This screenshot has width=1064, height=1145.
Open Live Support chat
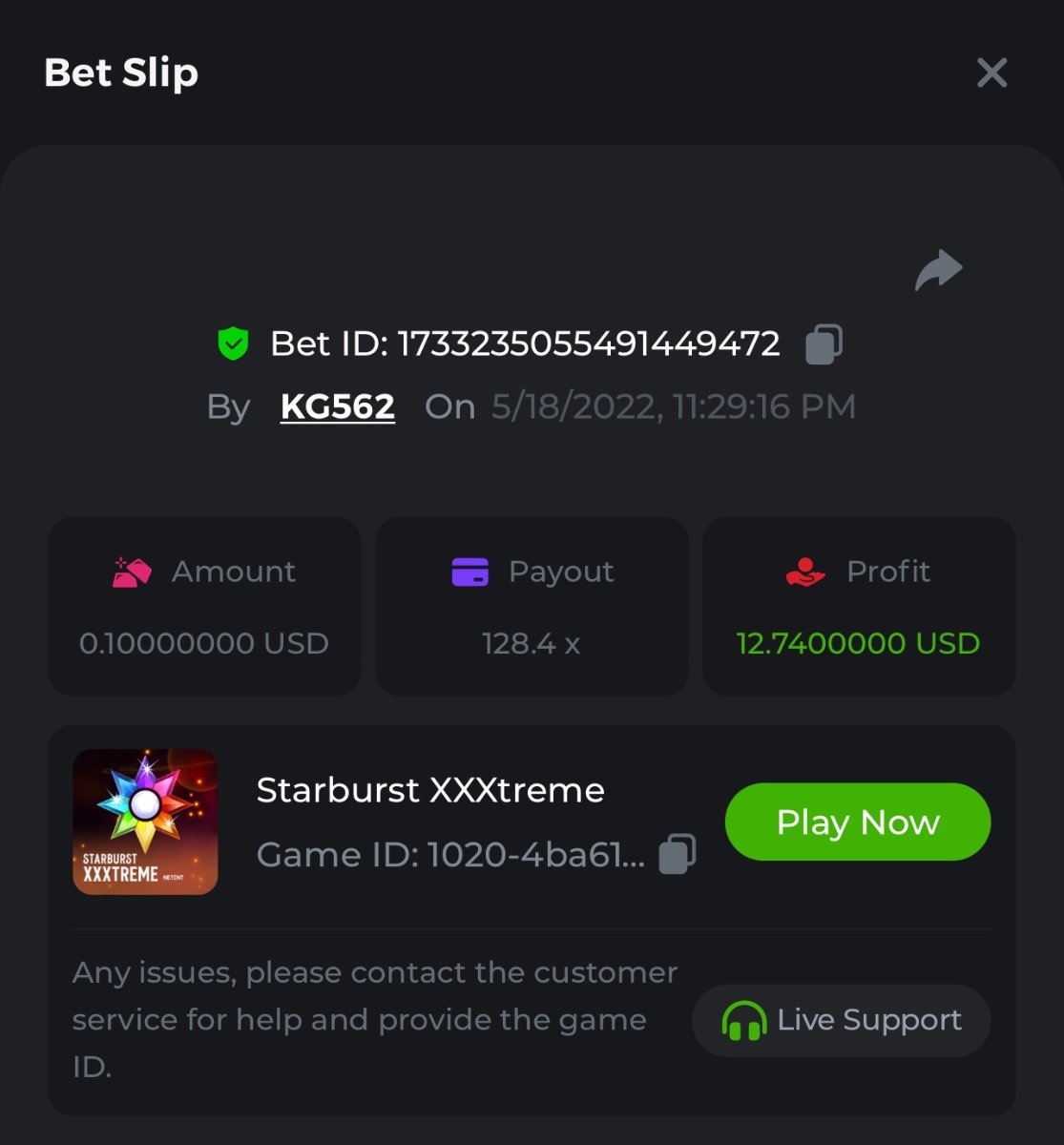tap(841, 1020)
